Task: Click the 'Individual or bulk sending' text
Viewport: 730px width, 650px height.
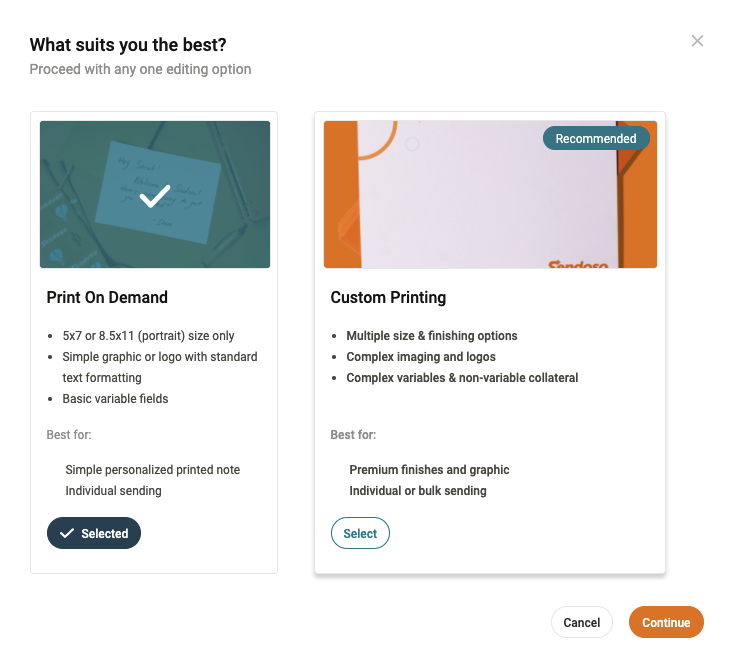Action: click(x=418, y=491)
